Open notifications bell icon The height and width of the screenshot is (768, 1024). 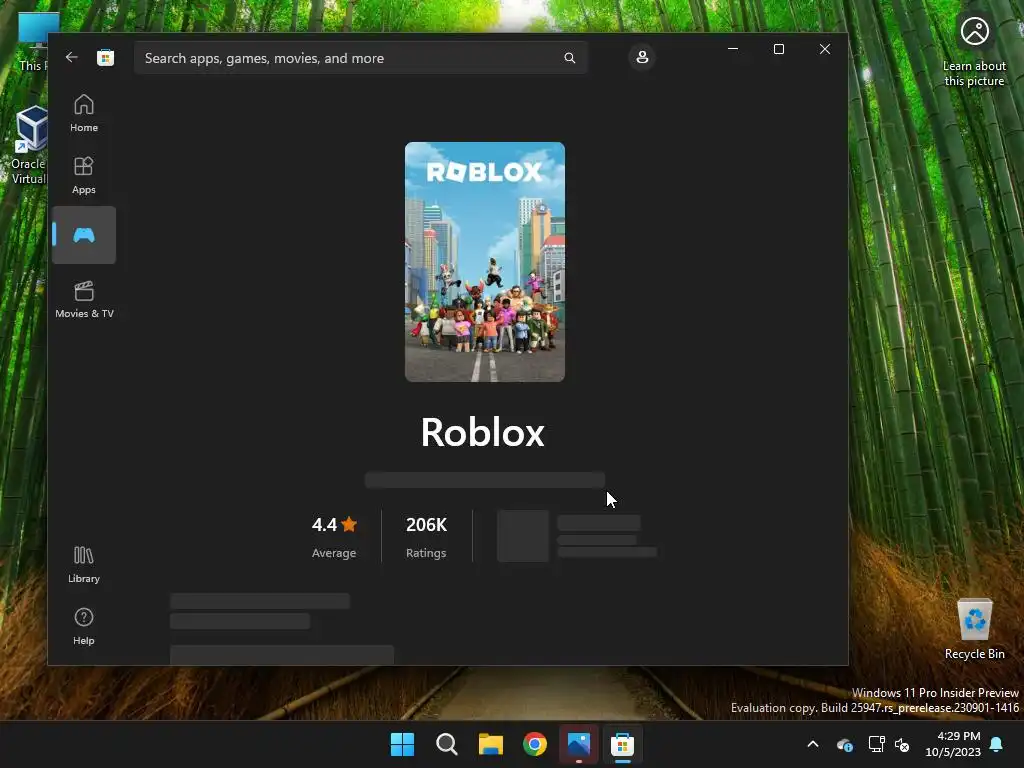[x=997, y=744]
